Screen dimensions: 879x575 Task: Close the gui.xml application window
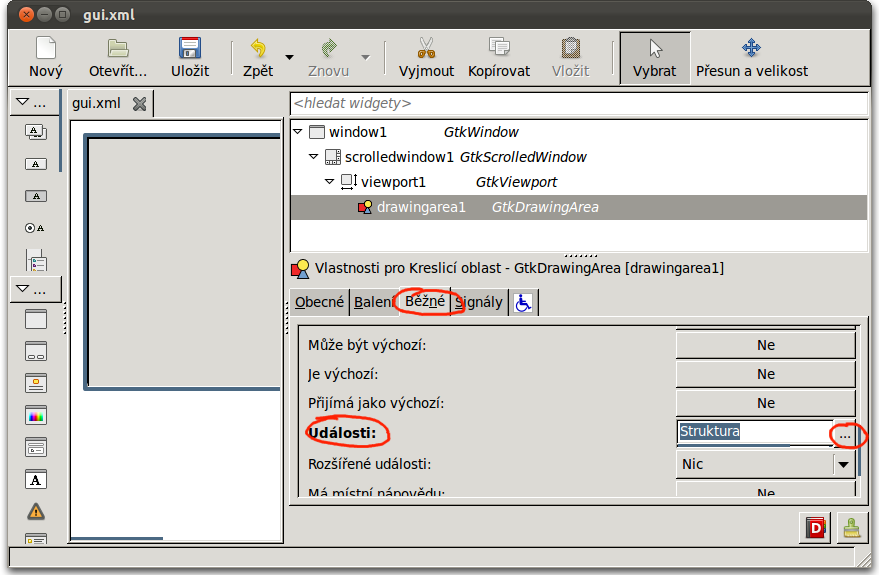(x=26, y=15)
